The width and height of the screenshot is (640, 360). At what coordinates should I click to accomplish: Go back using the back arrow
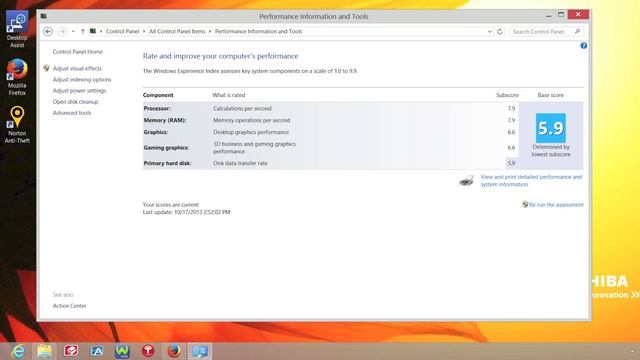coord(48,31)
